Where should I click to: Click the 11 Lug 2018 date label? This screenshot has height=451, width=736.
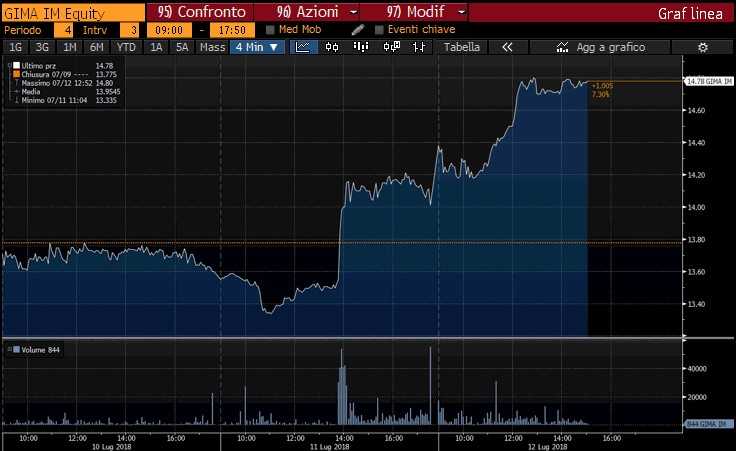[330, 447]
